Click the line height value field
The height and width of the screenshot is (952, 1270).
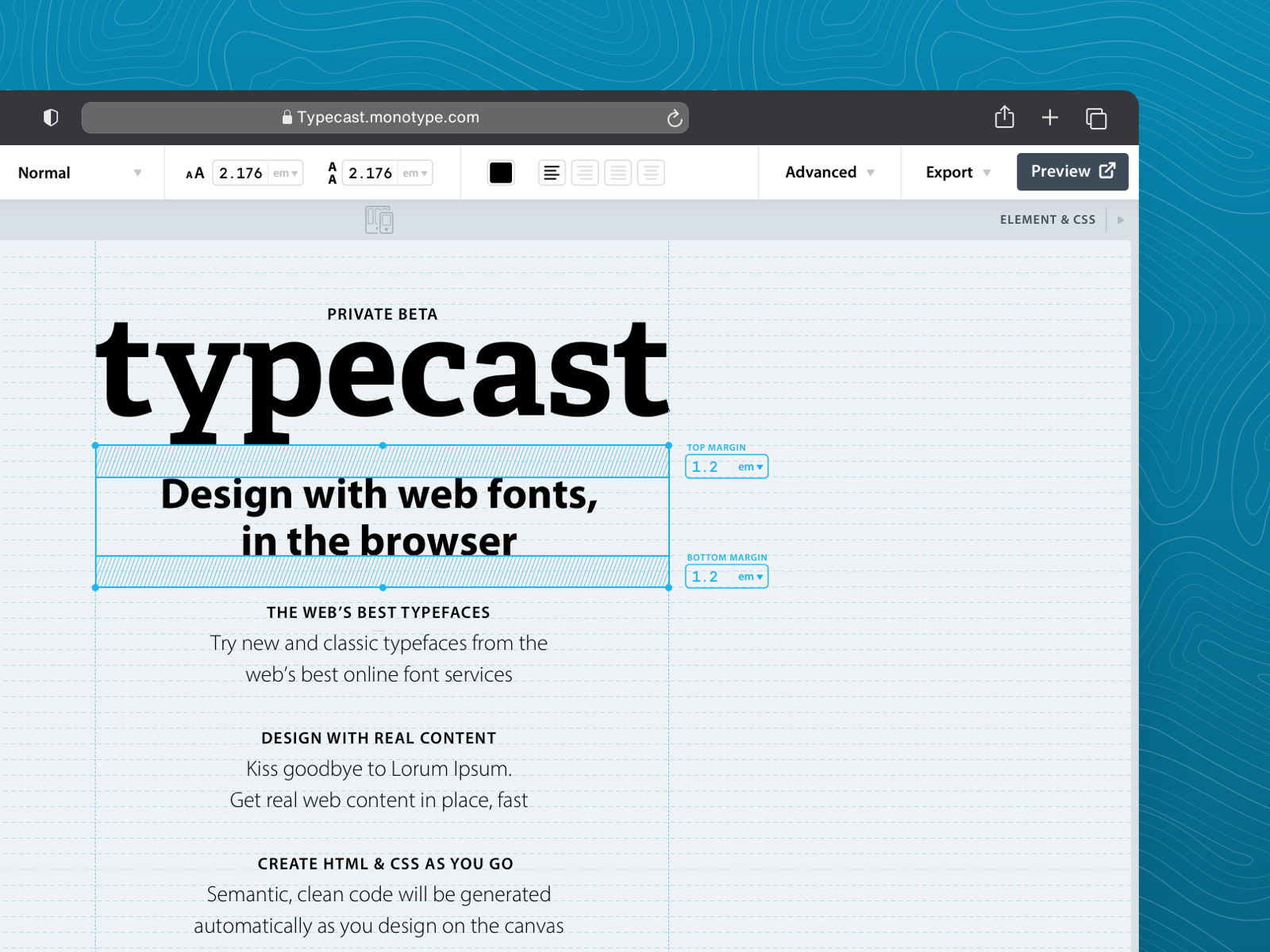(x=370, y=173)
